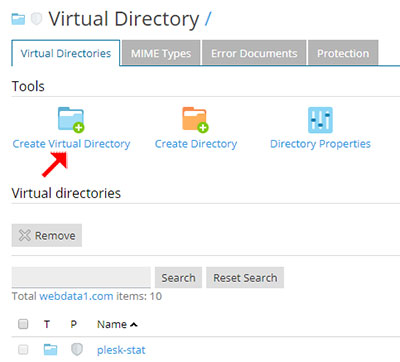
Task: Click the P column header
Action: pos(74,324)
